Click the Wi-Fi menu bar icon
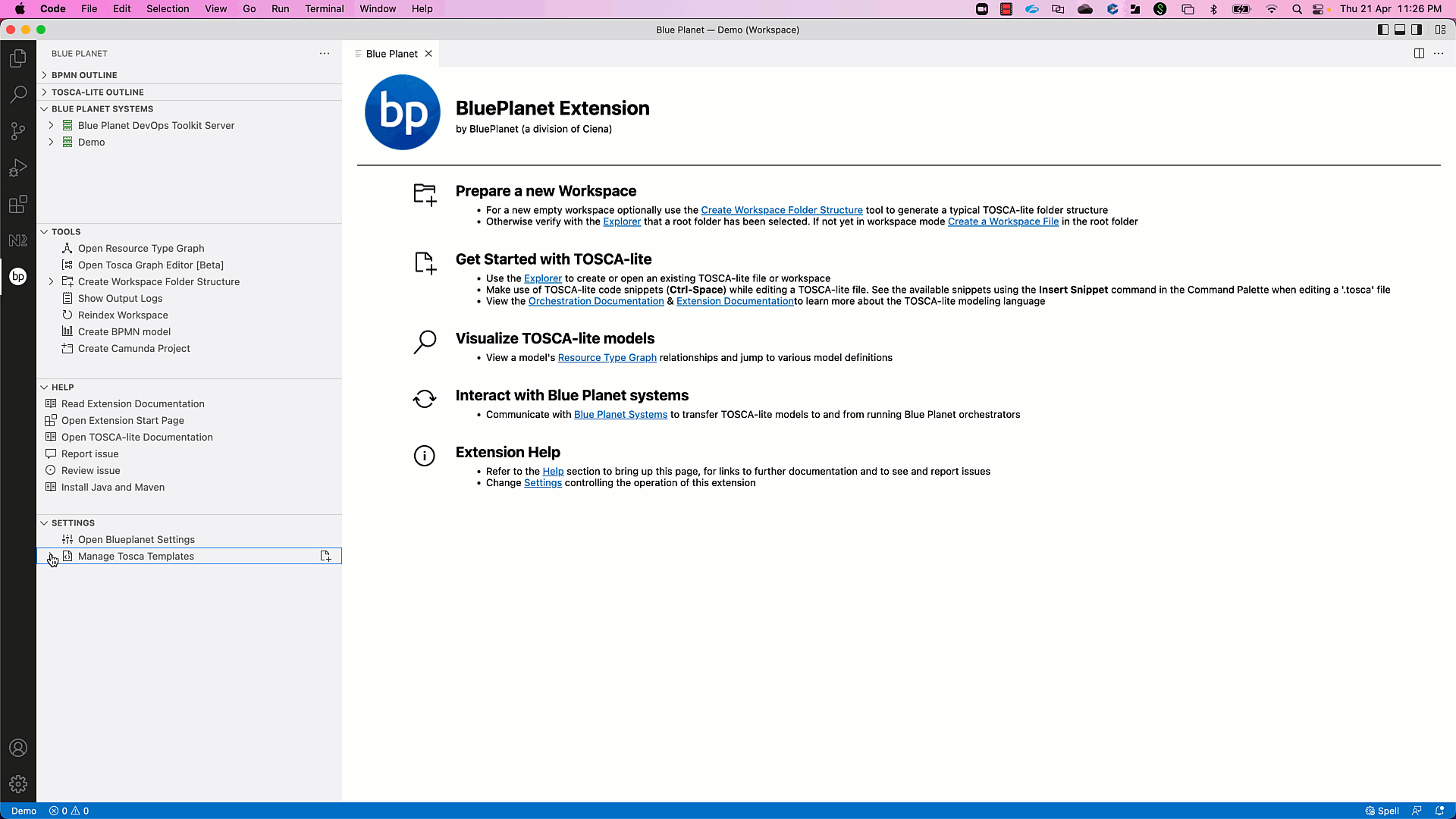 coord(1272,9)
